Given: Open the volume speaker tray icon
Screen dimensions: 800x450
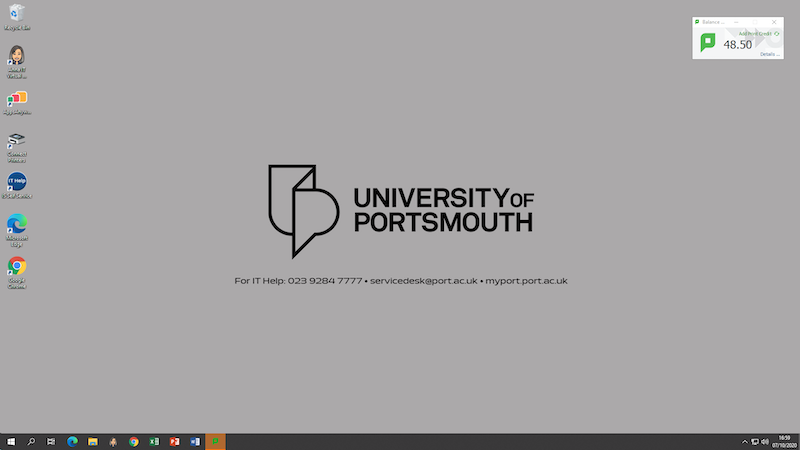Looking at the screenshot, I should (x=765, y=442).
